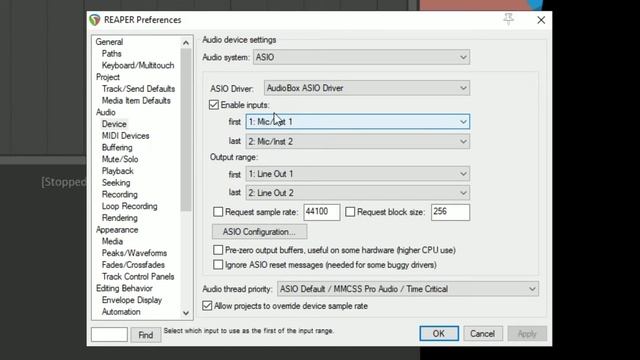
Task: Open Rendering preferences page
Action: click(120, 218)
